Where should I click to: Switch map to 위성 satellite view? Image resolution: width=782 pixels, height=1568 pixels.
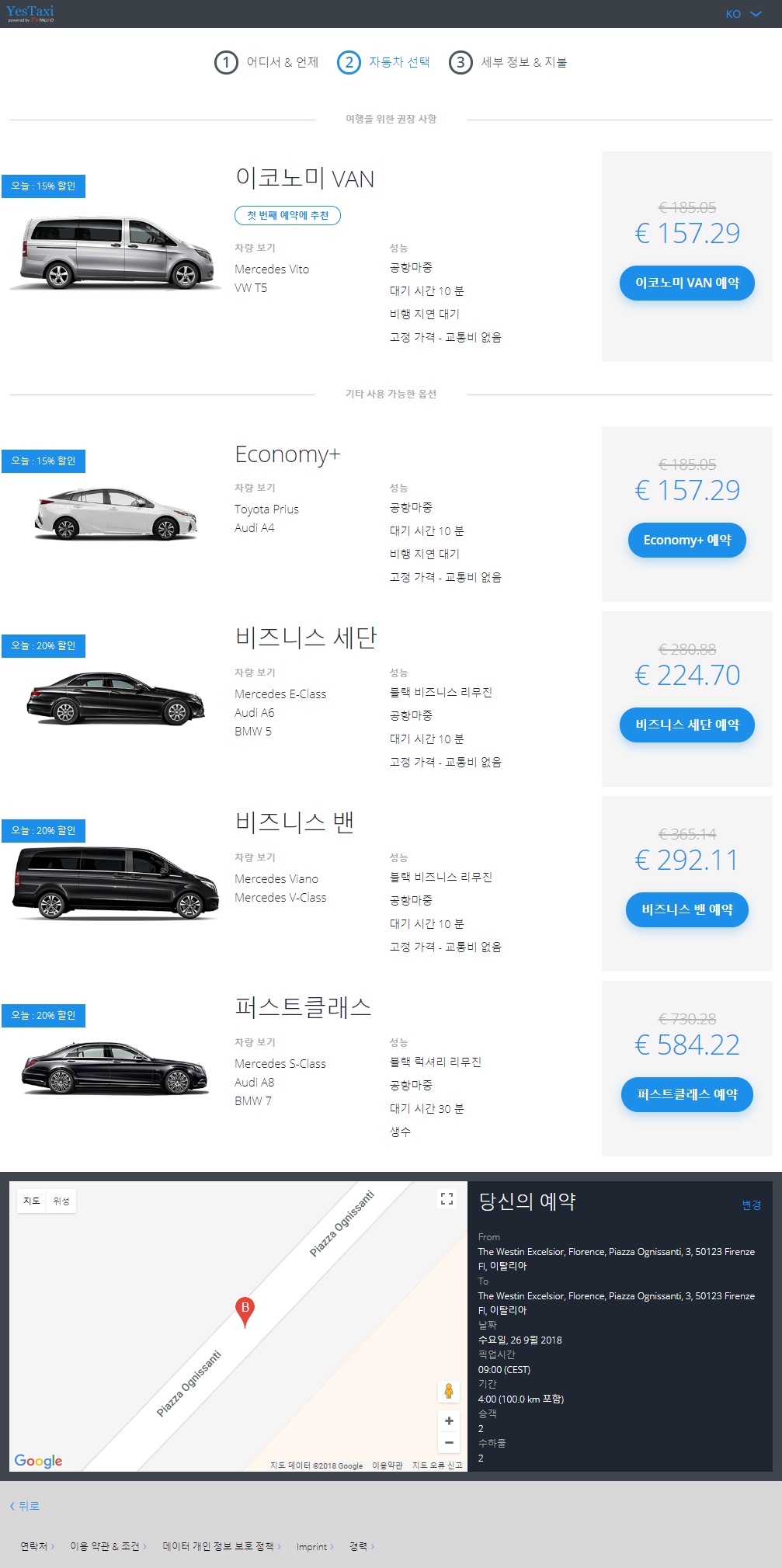tap(61, 1201)
